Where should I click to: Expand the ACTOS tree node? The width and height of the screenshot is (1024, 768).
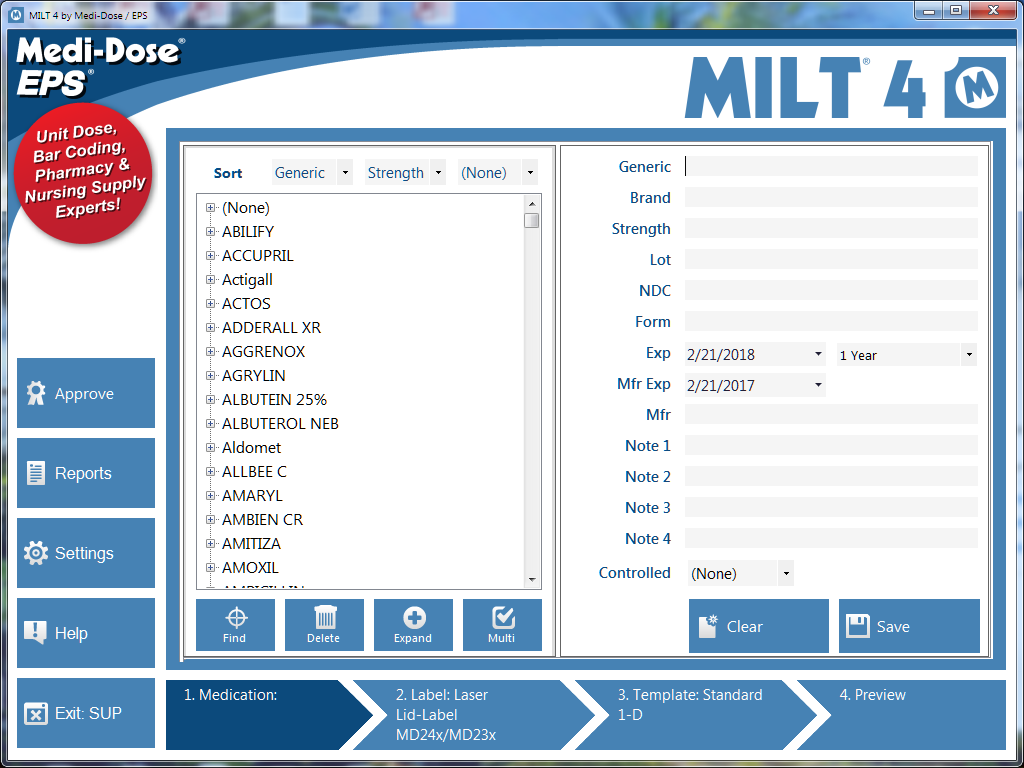tap(210, 304)
